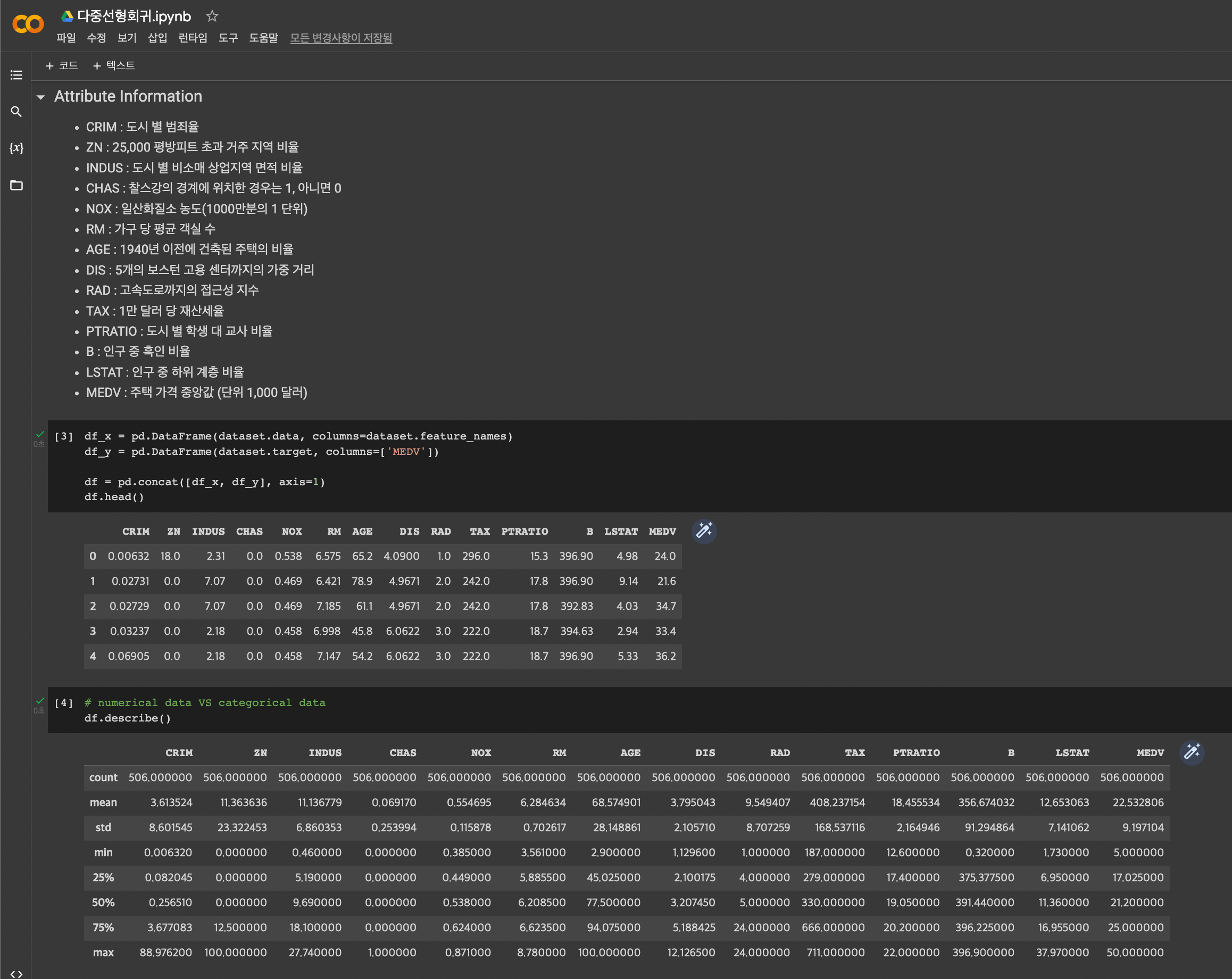Collapse the Attribute Information section

click(40, 97)
